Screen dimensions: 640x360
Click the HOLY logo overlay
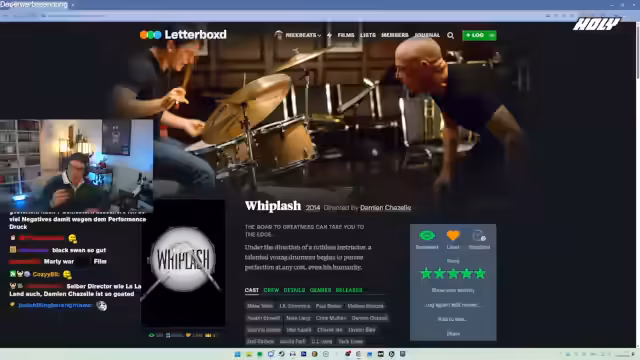[x=596, y=24]
